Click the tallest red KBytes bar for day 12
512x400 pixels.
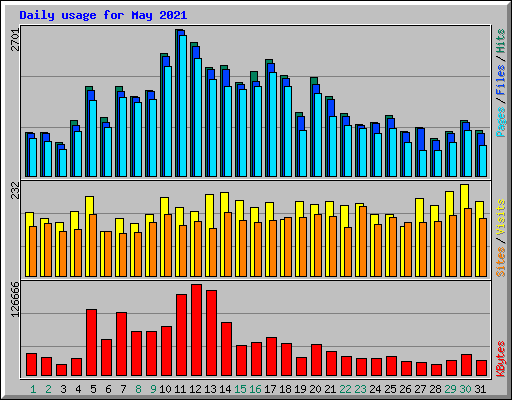[197, 330]
